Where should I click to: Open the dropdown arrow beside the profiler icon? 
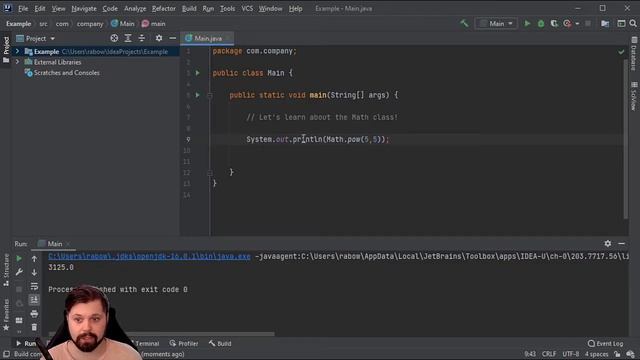click(x=577, y=24)
